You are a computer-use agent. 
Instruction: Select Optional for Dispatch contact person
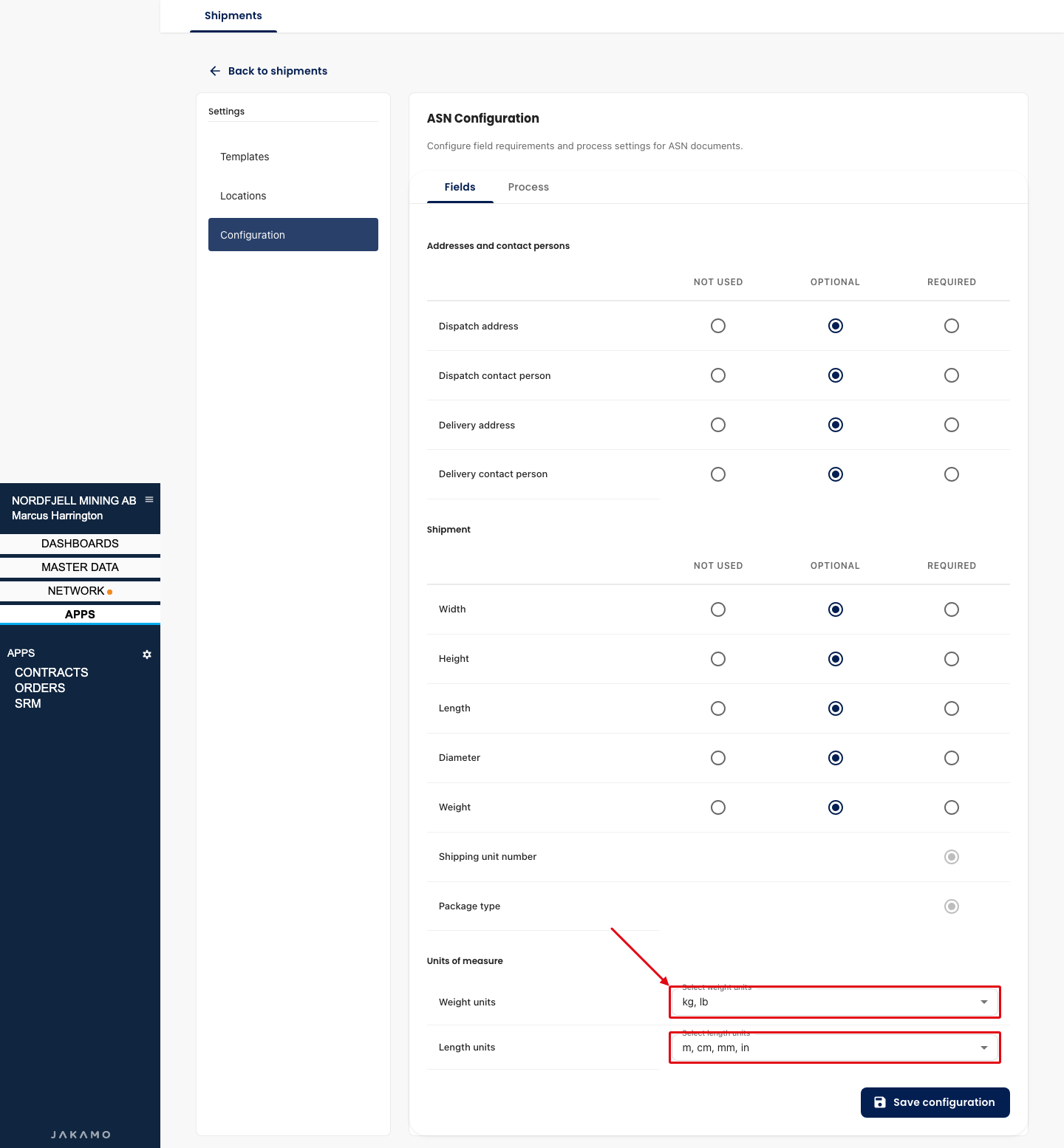pos(836,375)
